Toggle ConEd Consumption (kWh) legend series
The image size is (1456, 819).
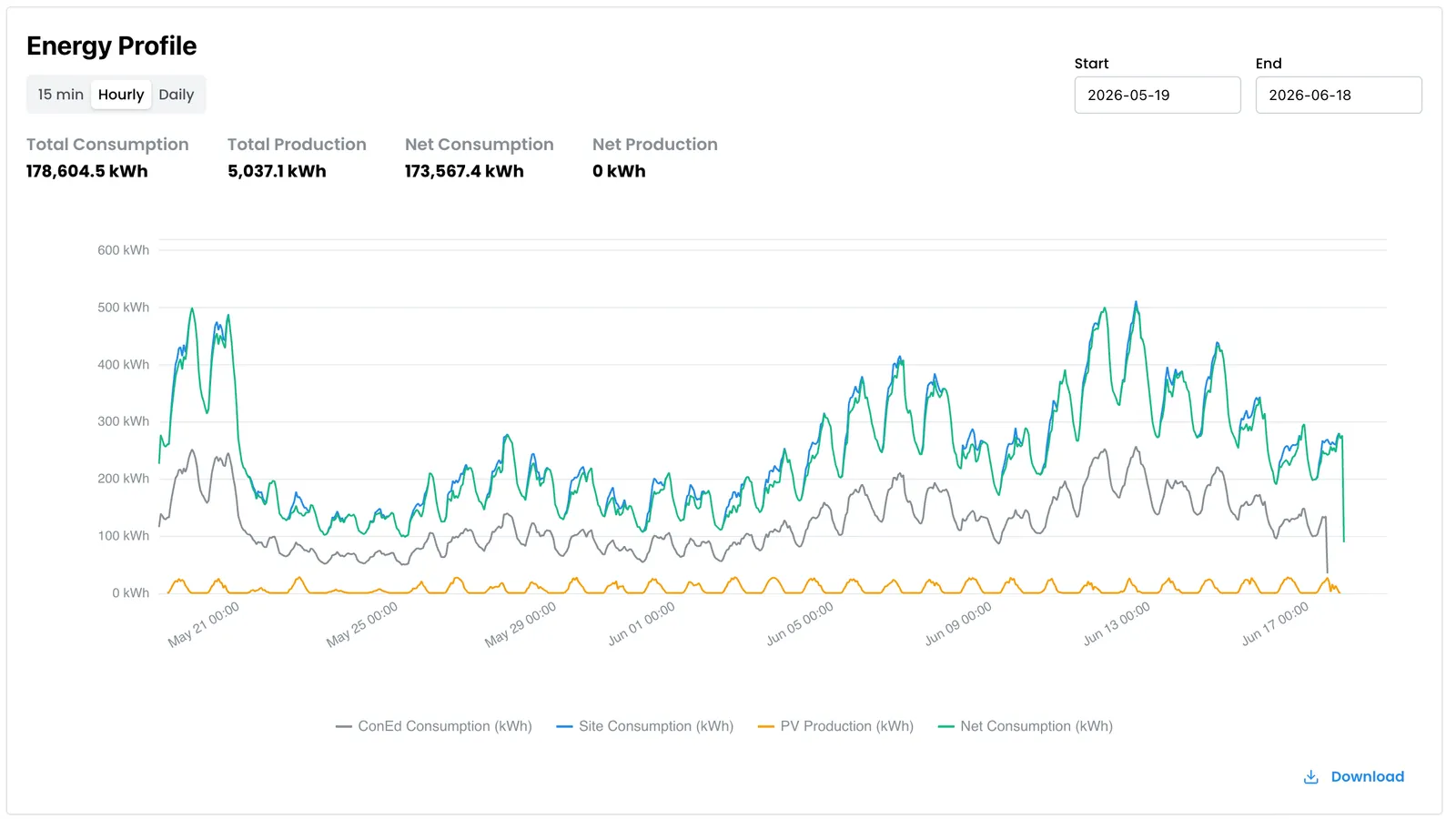pos(434,726)
